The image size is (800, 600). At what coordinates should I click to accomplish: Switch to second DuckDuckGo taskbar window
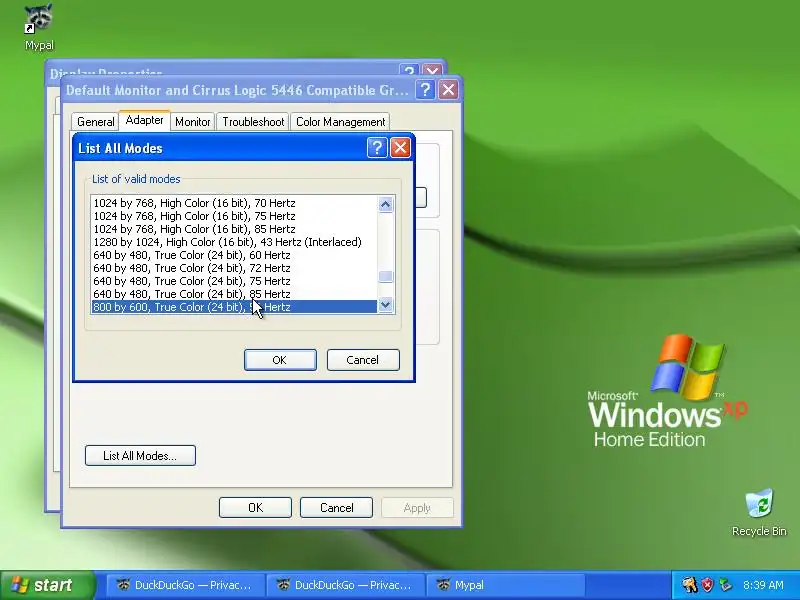pos(344,585)
